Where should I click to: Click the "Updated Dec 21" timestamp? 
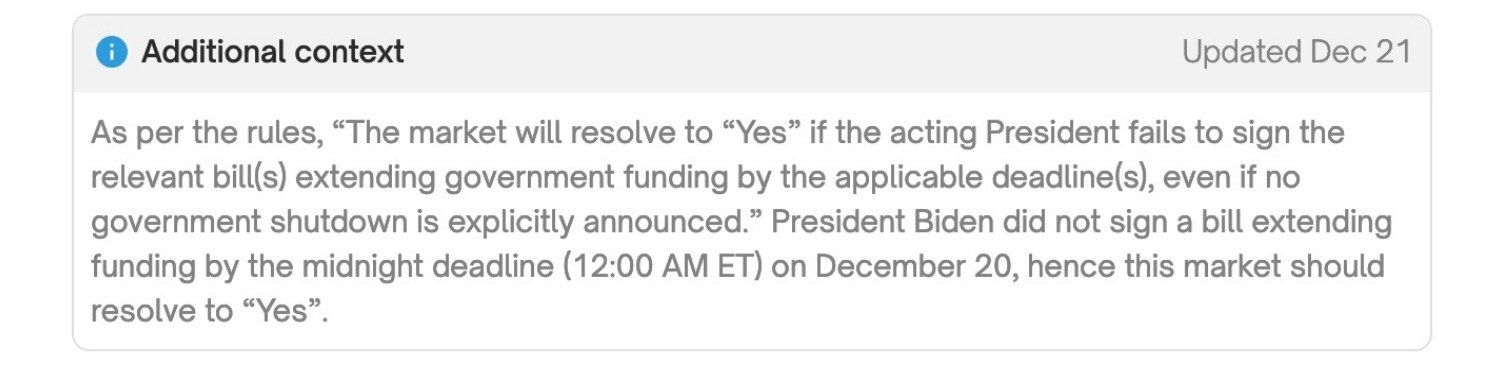pyautogui.click(x=1296, y=52)
